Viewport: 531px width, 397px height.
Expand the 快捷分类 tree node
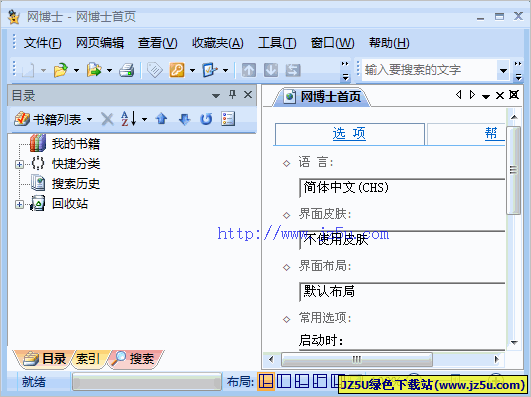pos(19,165)
